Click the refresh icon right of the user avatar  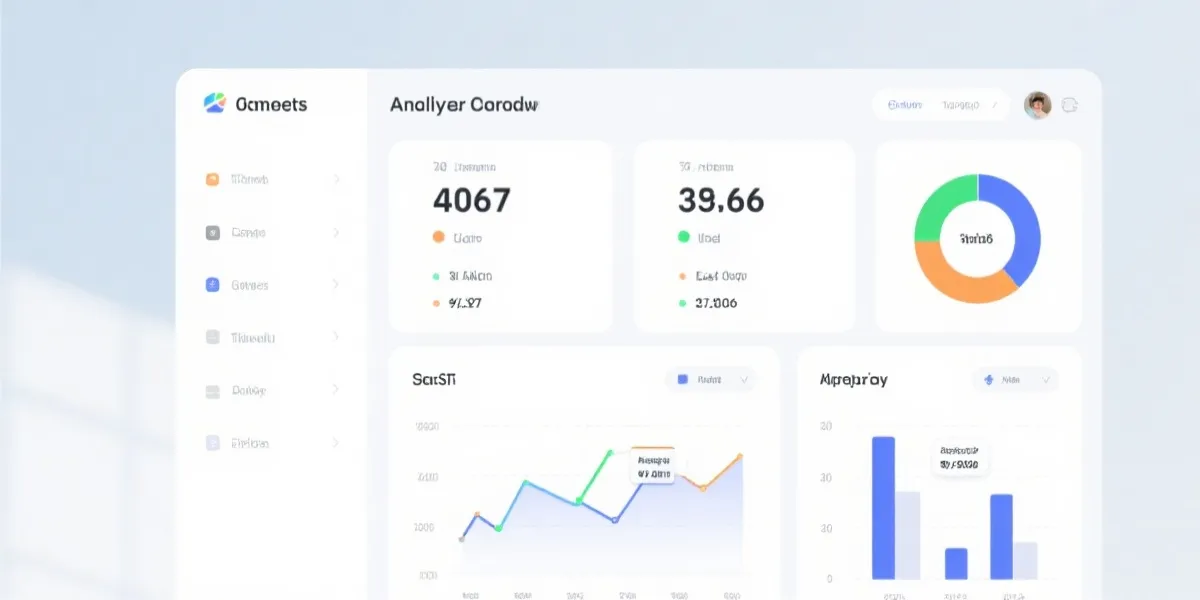[1069, 104]
